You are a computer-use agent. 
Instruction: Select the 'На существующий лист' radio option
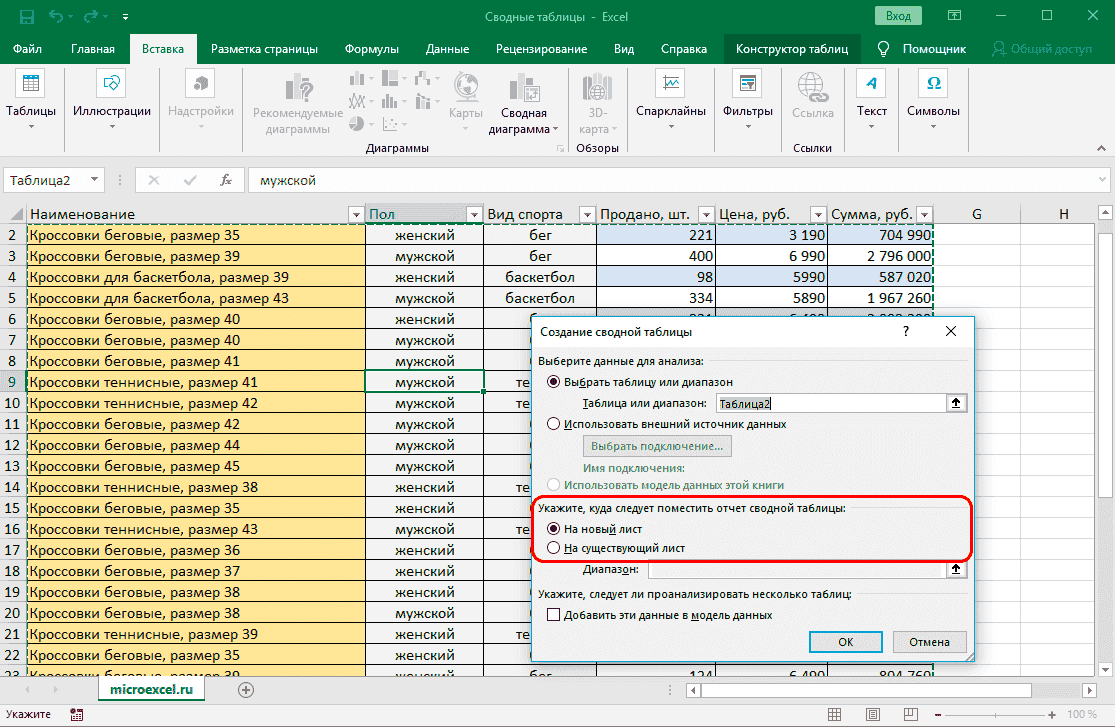coord(554,548)
